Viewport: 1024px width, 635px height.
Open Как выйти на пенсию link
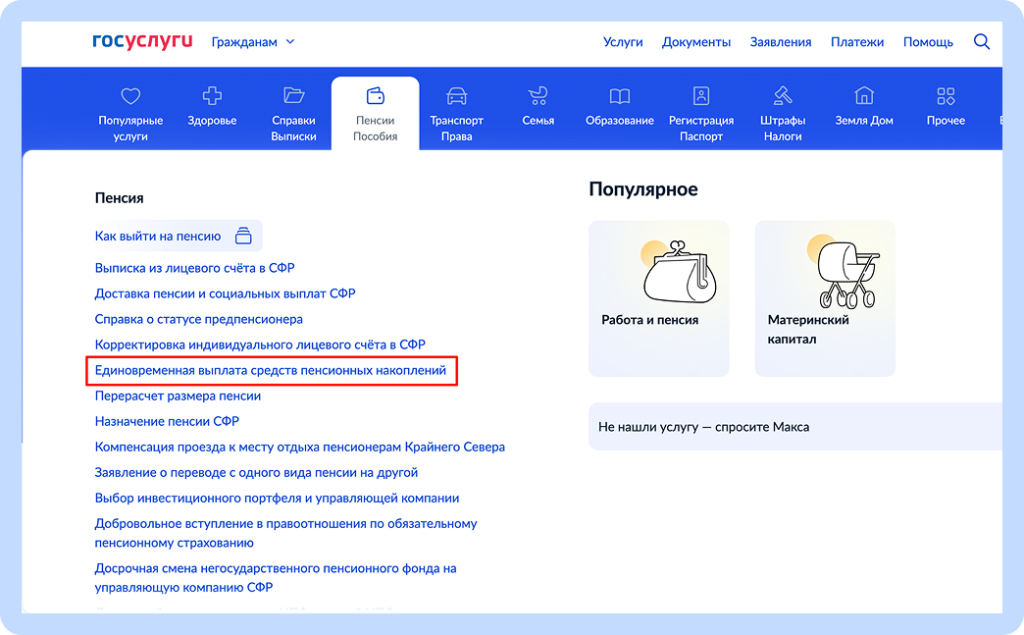coord(158,236)
